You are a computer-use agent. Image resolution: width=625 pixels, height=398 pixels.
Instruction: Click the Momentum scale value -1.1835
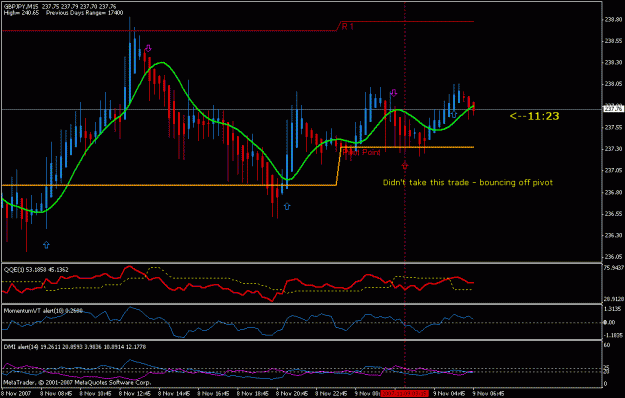613,336
